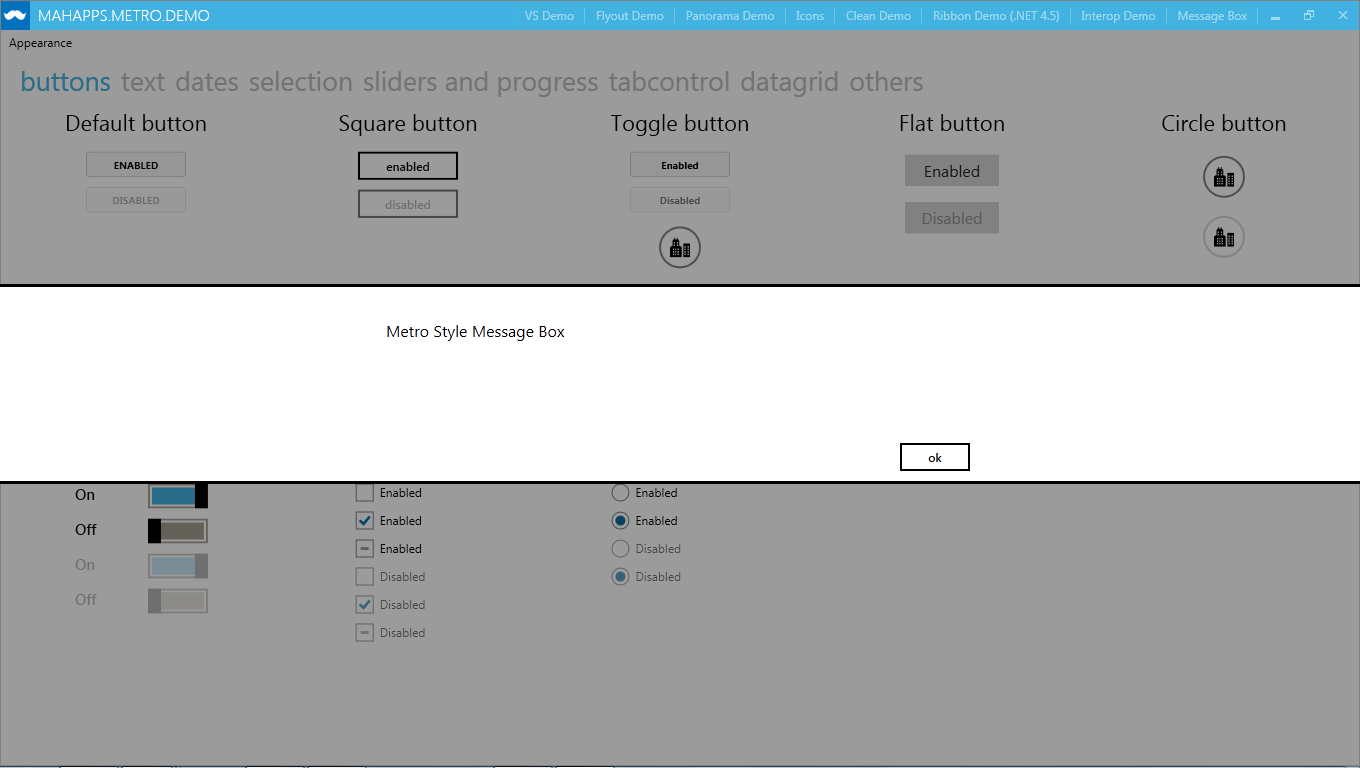This screenshot has height=768, width=1360.
Task: Switch to the dates tab
Action: (207, 82)
